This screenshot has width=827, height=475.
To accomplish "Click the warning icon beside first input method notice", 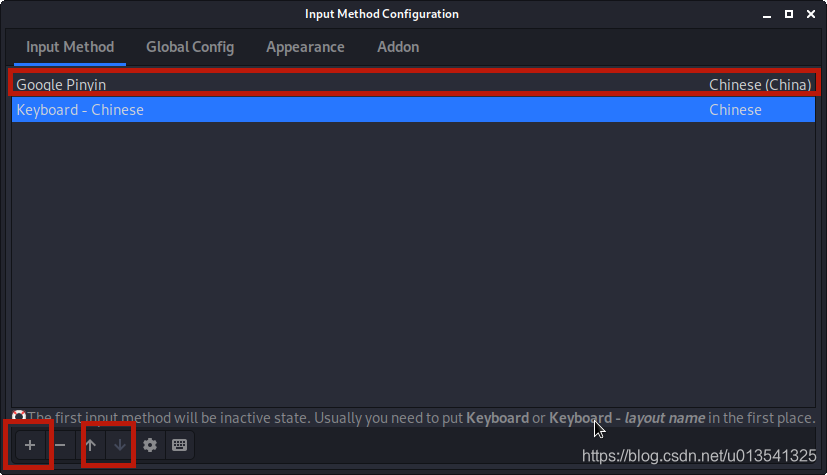I will point(19,416).
